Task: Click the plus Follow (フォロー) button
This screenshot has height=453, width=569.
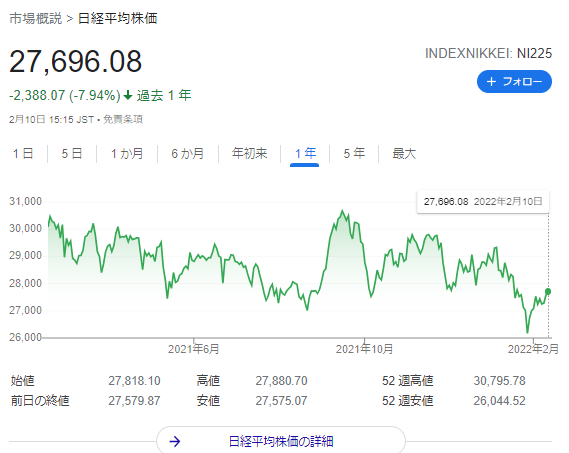Action: (x=514, y=81)
